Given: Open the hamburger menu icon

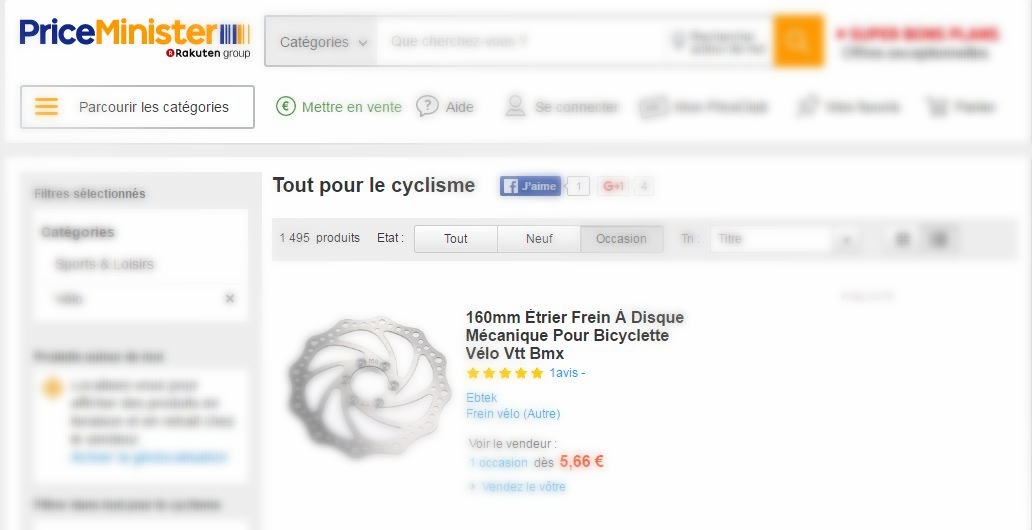Looking at the screenshot, I should point(46,107).
